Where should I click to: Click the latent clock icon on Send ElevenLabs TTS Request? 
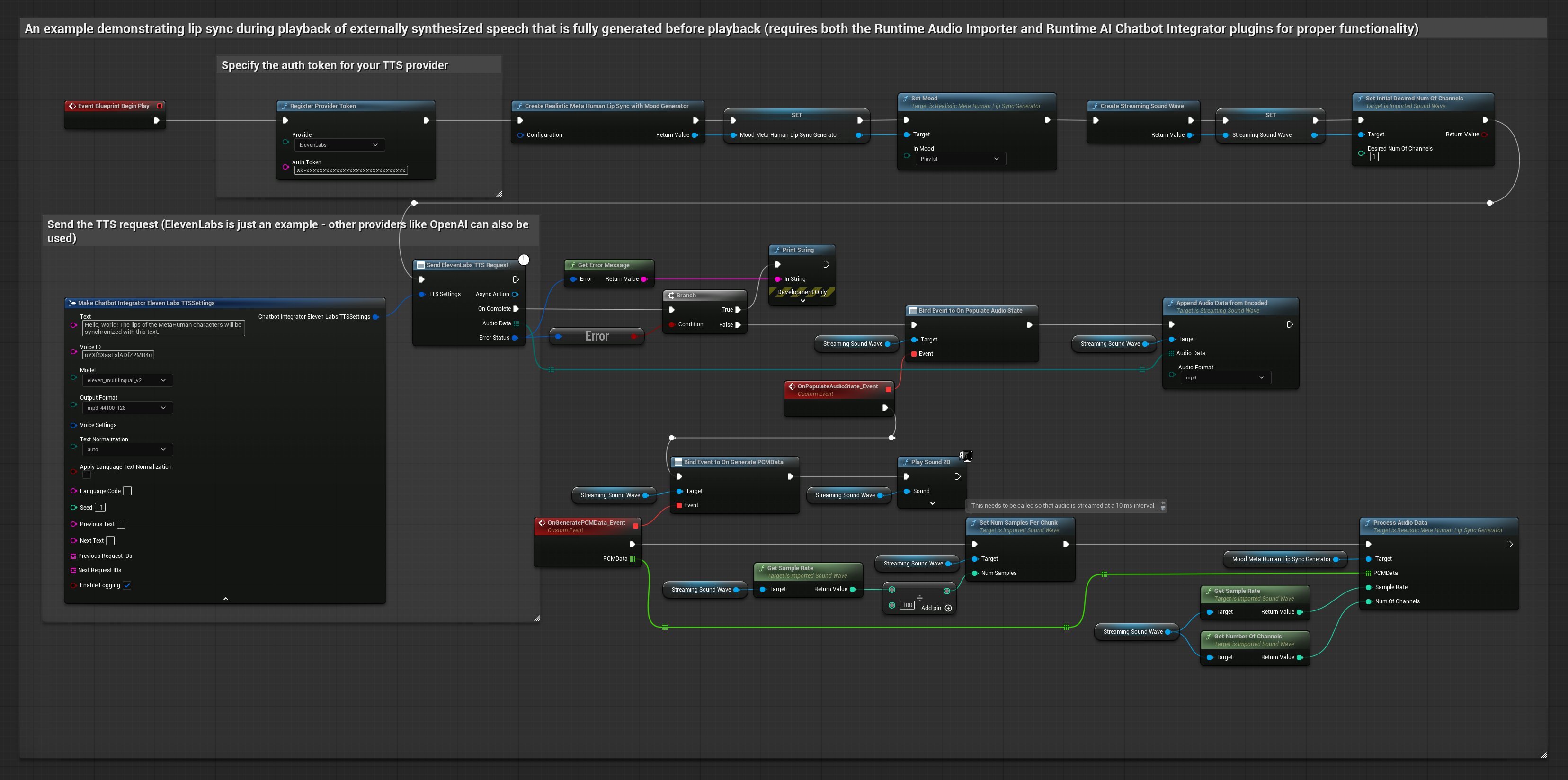pos(524,260)
